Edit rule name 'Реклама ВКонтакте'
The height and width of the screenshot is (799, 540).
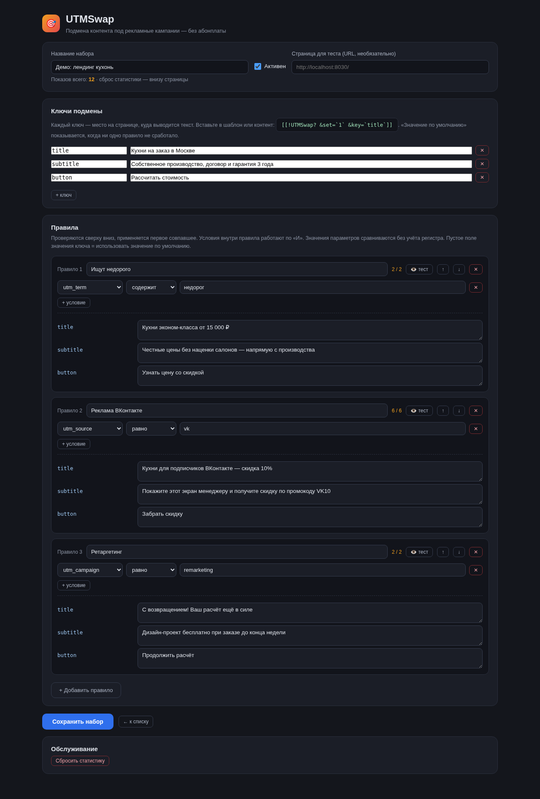pos(237,411)
